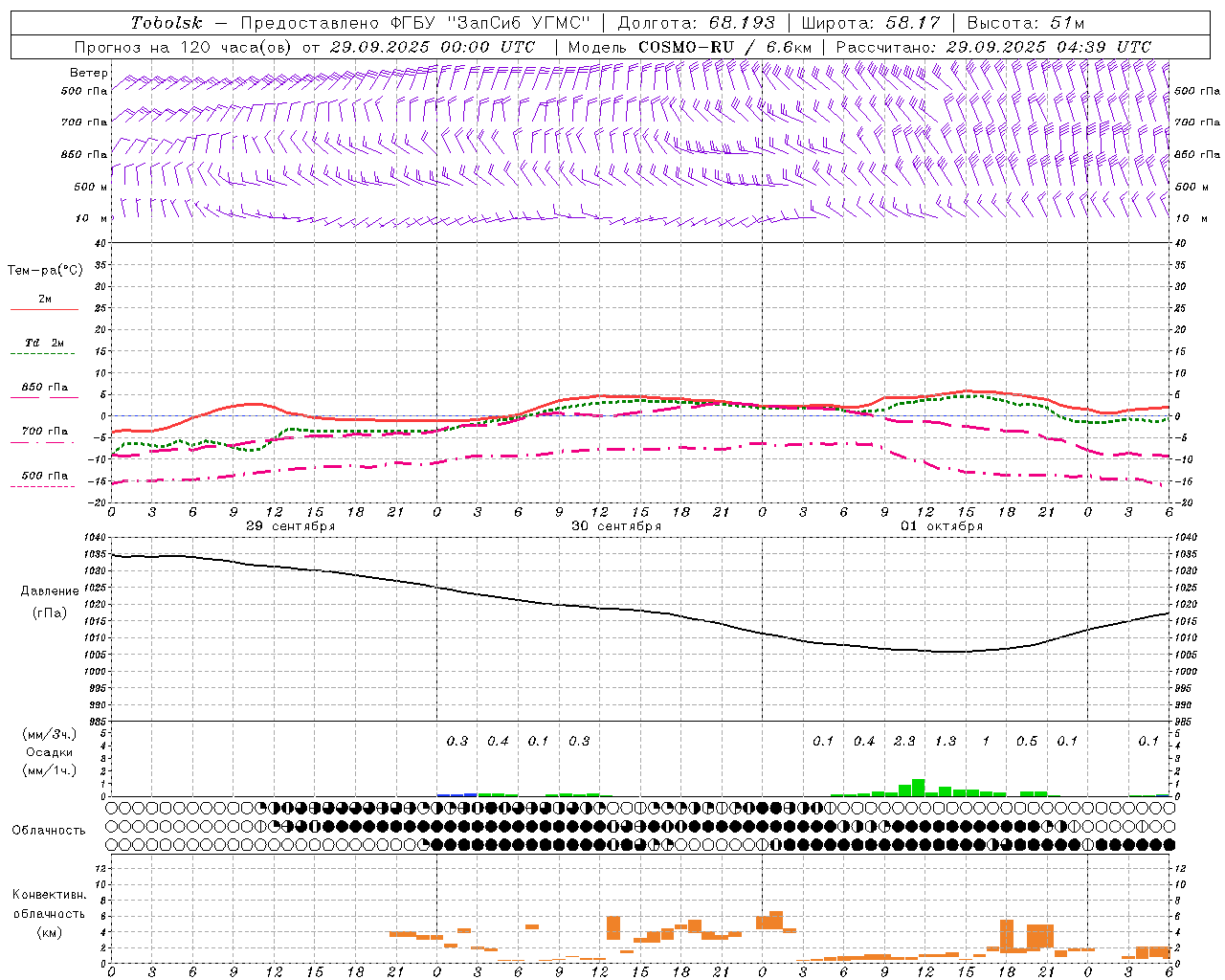Click the station name Tobolsk in the header
The height and width of the screenshot is (980, 1225).
[x=167, y=23]
